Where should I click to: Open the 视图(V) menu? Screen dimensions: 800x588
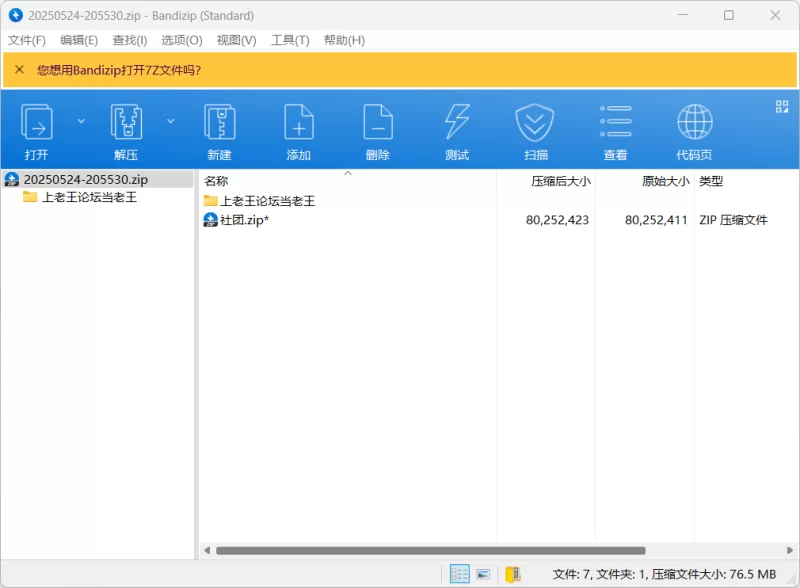point(236,40)
